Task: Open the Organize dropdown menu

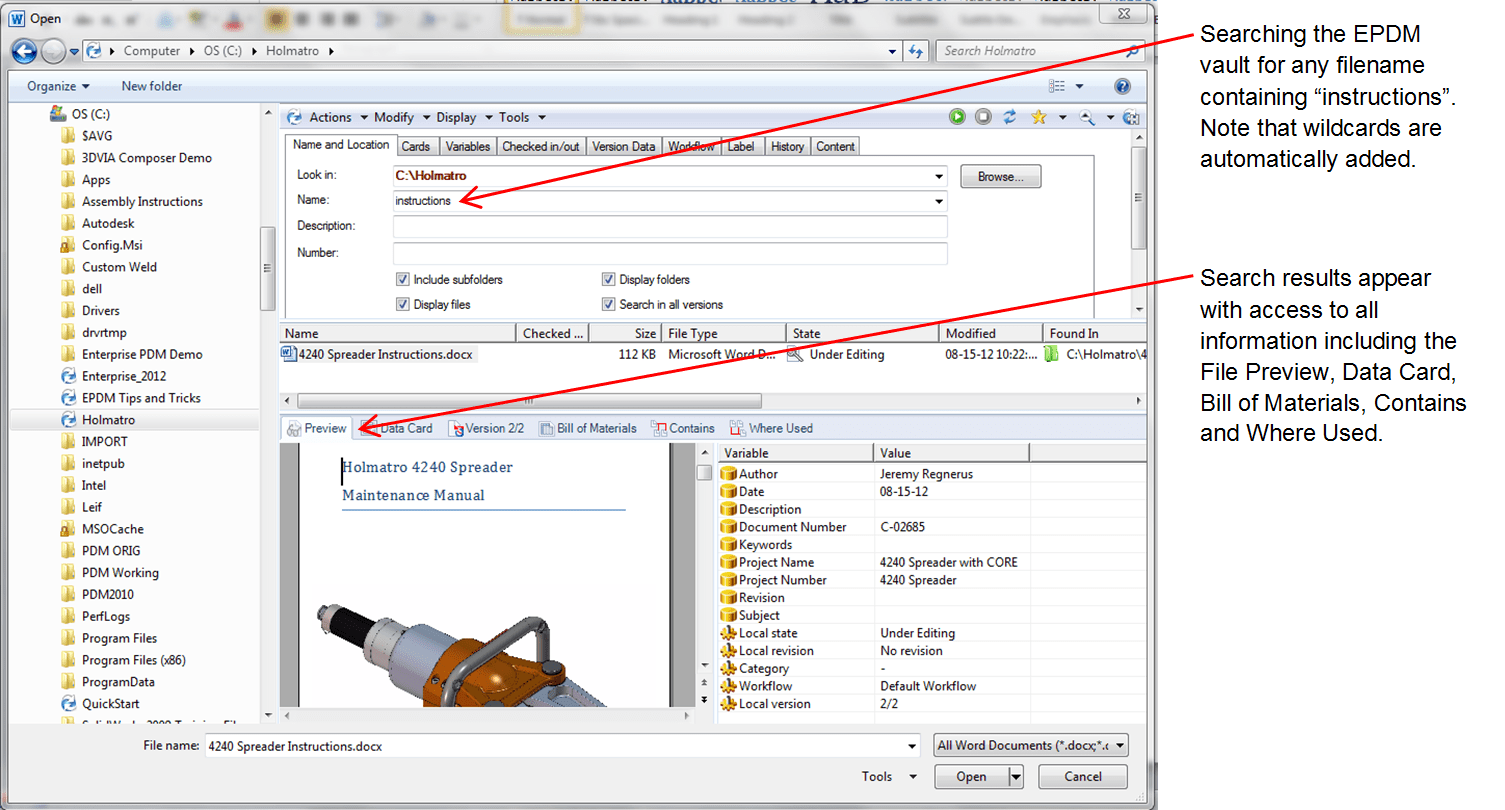Action: point(58,87)
